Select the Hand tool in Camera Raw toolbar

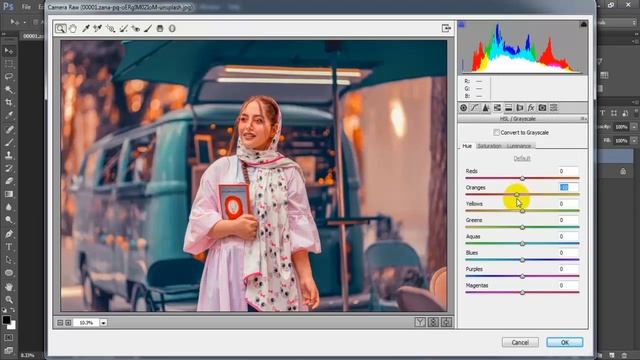pyautogui.click(x=73, y=29)
